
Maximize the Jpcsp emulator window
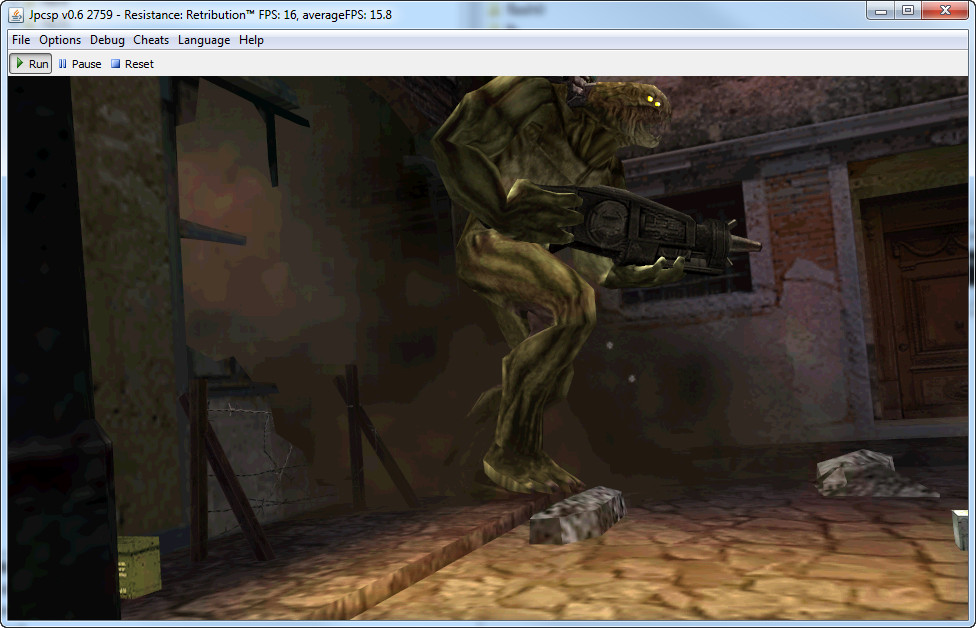click(908, 10)
